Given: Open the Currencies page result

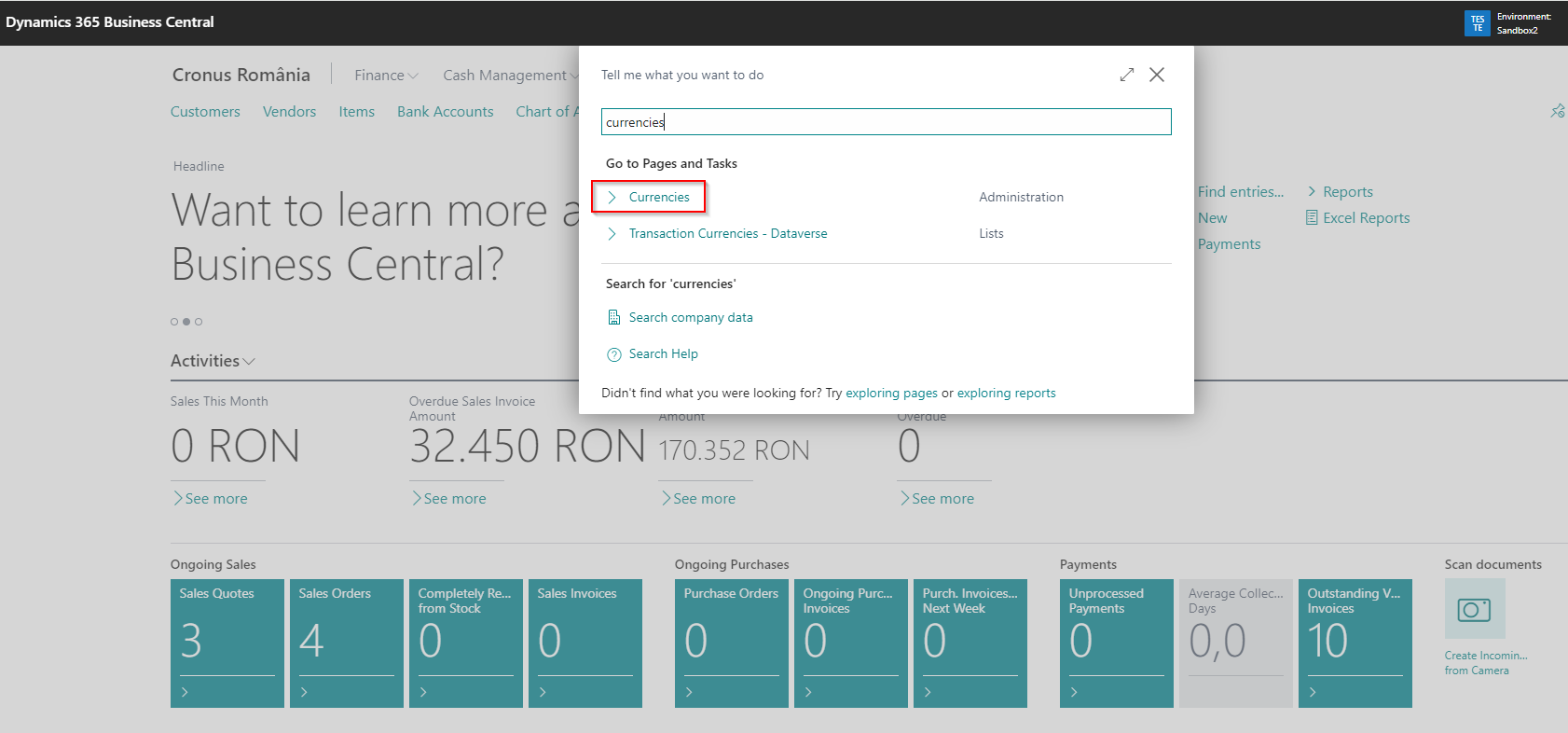Looking at the screenshot, I should (x=658, y=197).
